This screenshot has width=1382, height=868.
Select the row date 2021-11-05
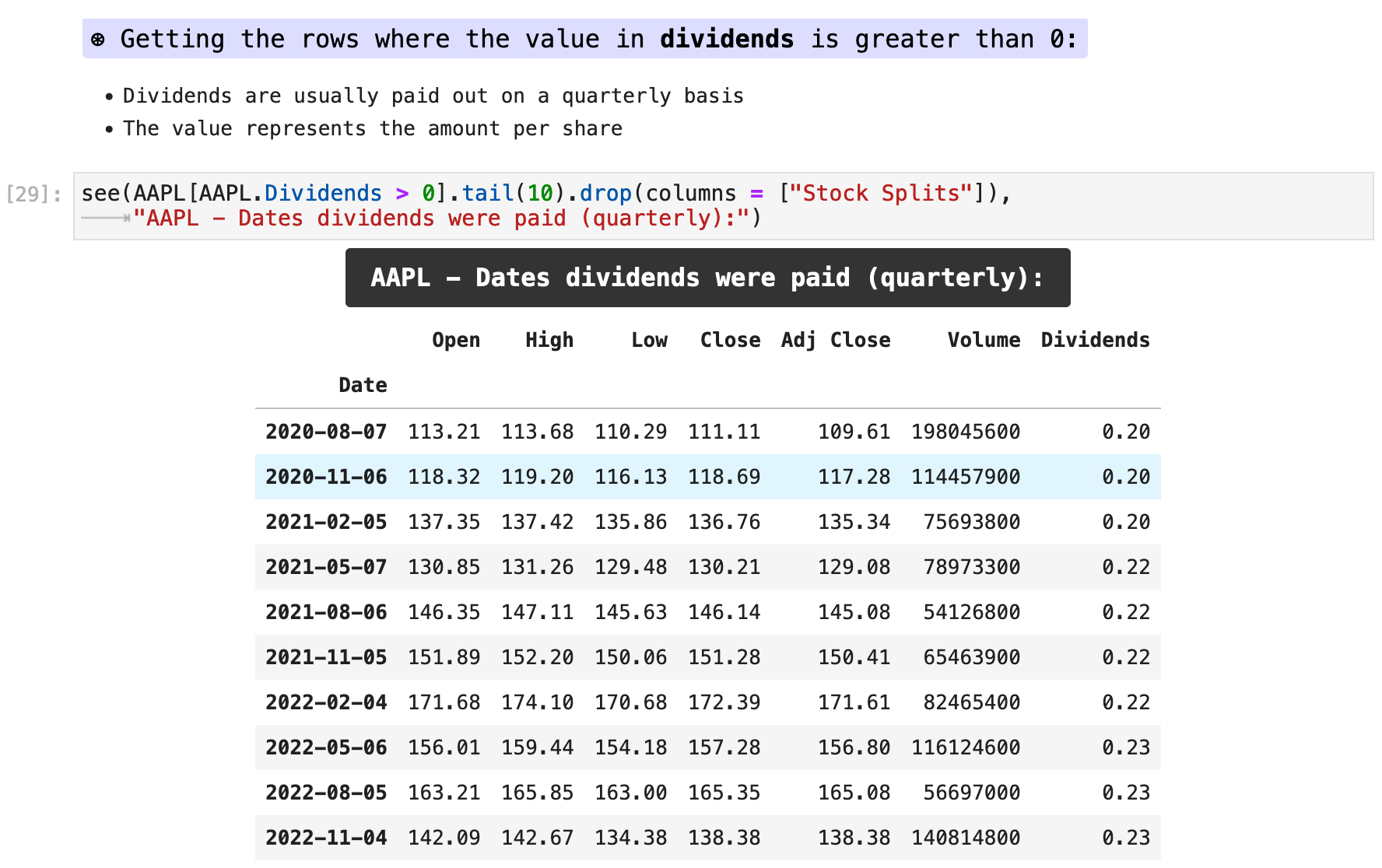(x=326, y=657)
